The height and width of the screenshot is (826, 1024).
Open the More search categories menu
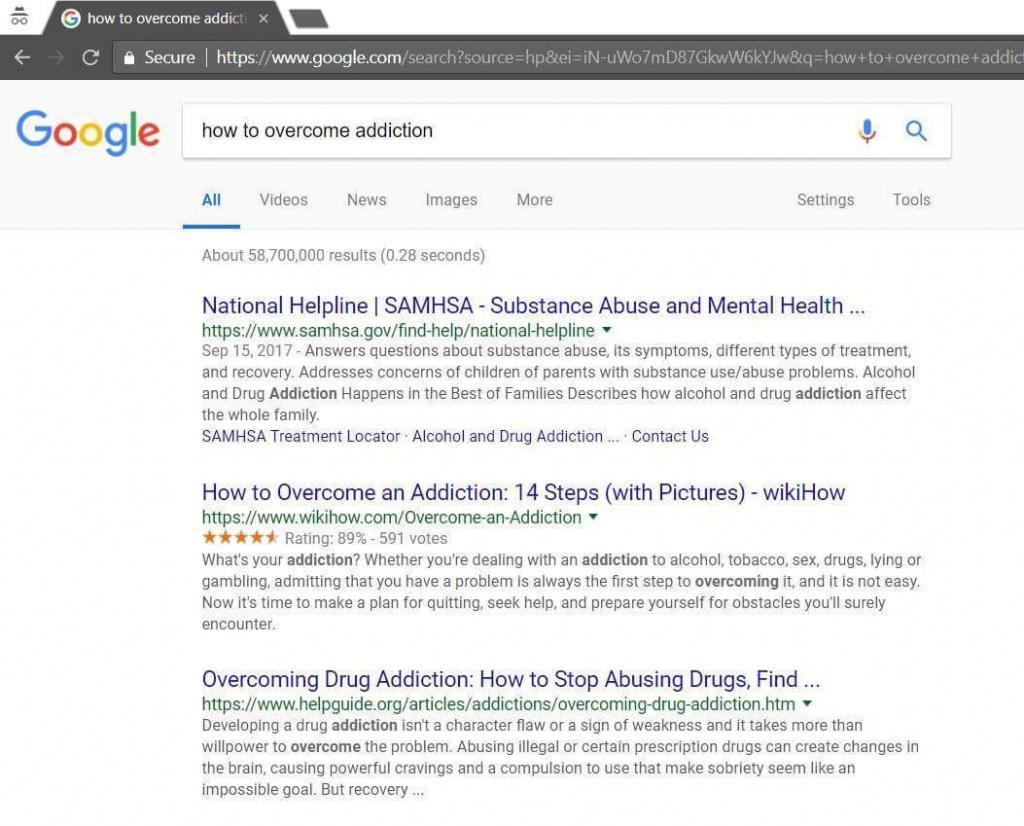[535, 200]
